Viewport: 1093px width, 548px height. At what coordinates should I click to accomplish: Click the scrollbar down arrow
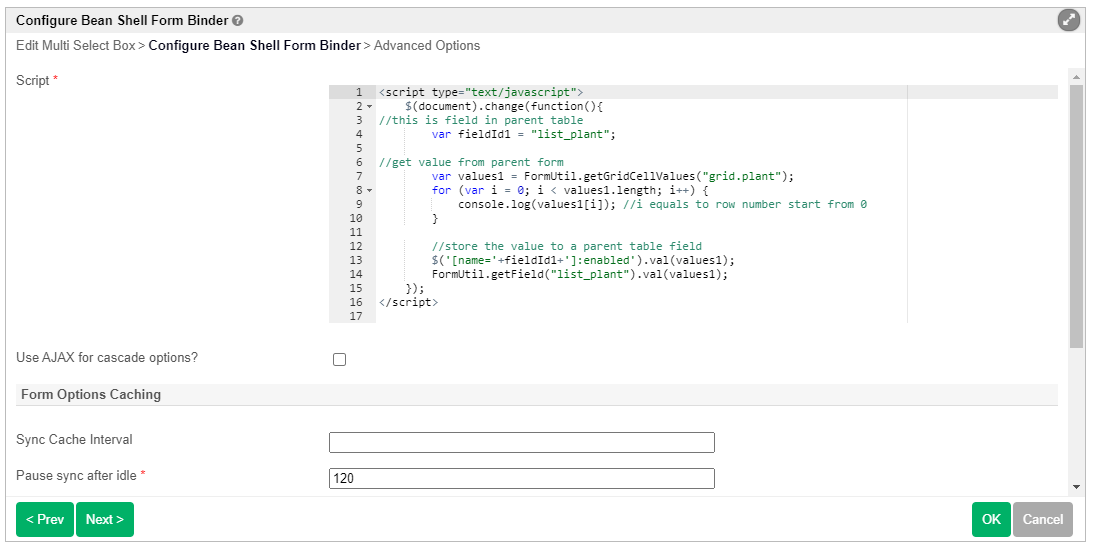point(1076,487)
